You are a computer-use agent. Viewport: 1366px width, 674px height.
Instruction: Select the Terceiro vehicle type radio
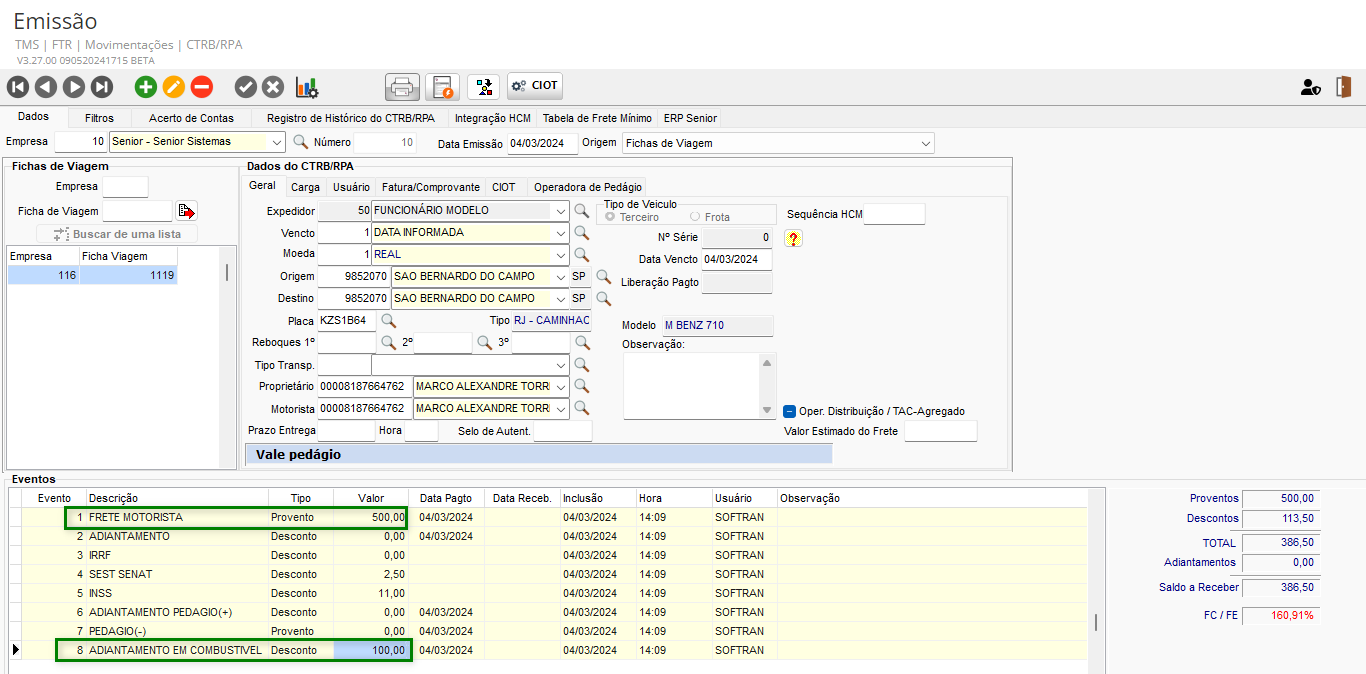(x=611, y=217)
